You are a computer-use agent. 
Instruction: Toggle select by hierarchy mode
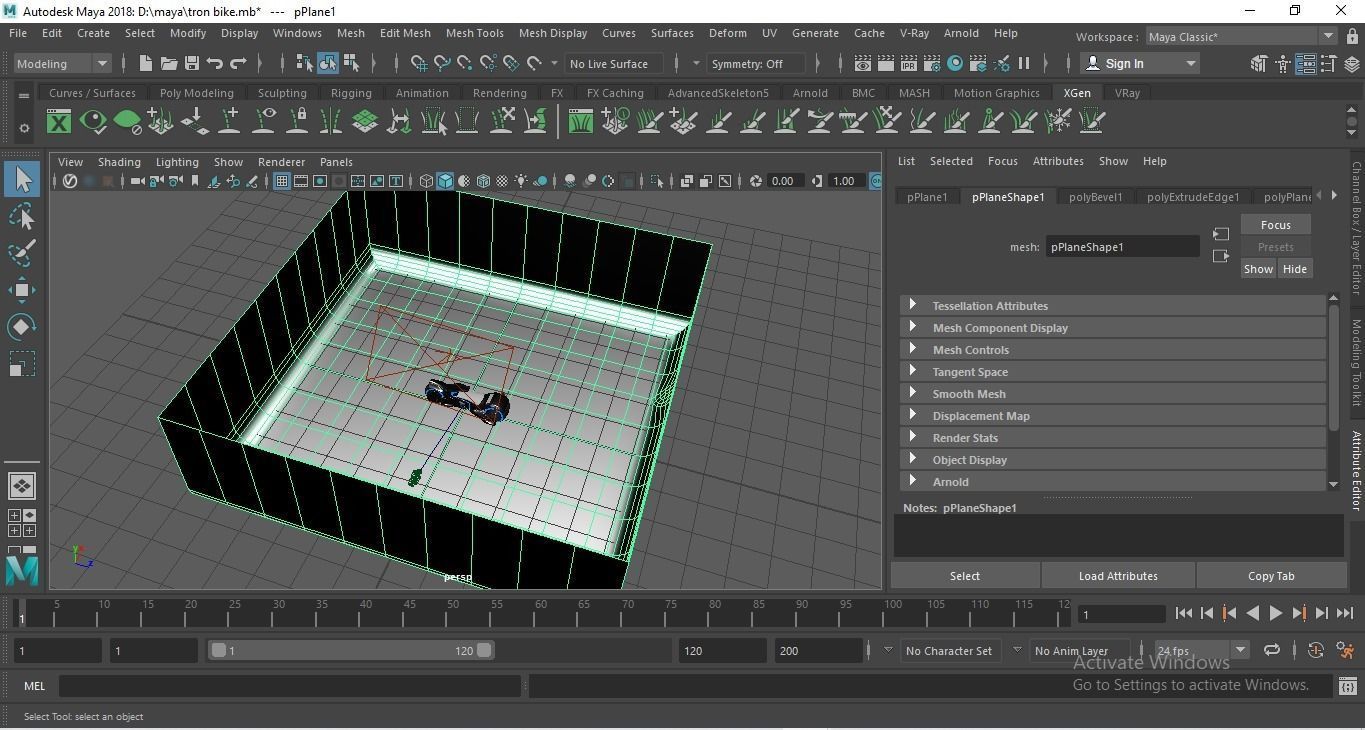tap(305, 63)
